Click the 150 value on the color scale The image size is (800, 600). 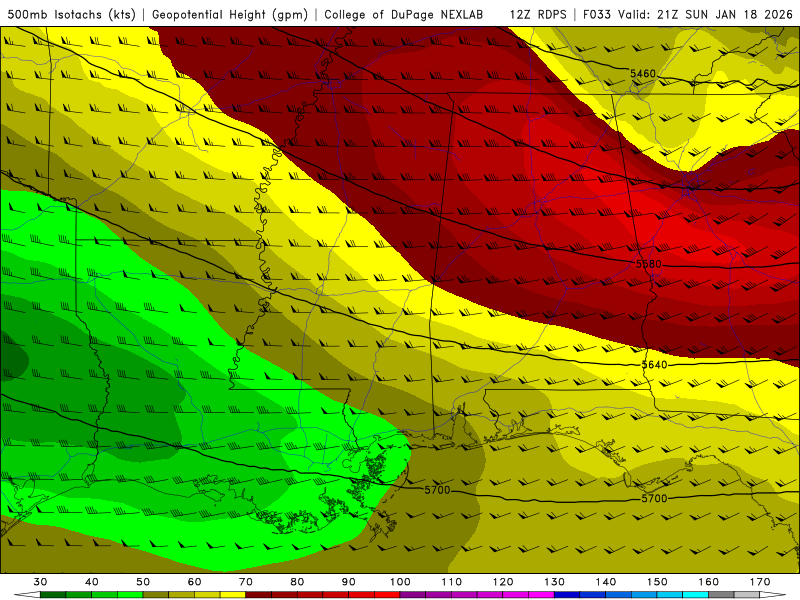click(x=657, y=582)
